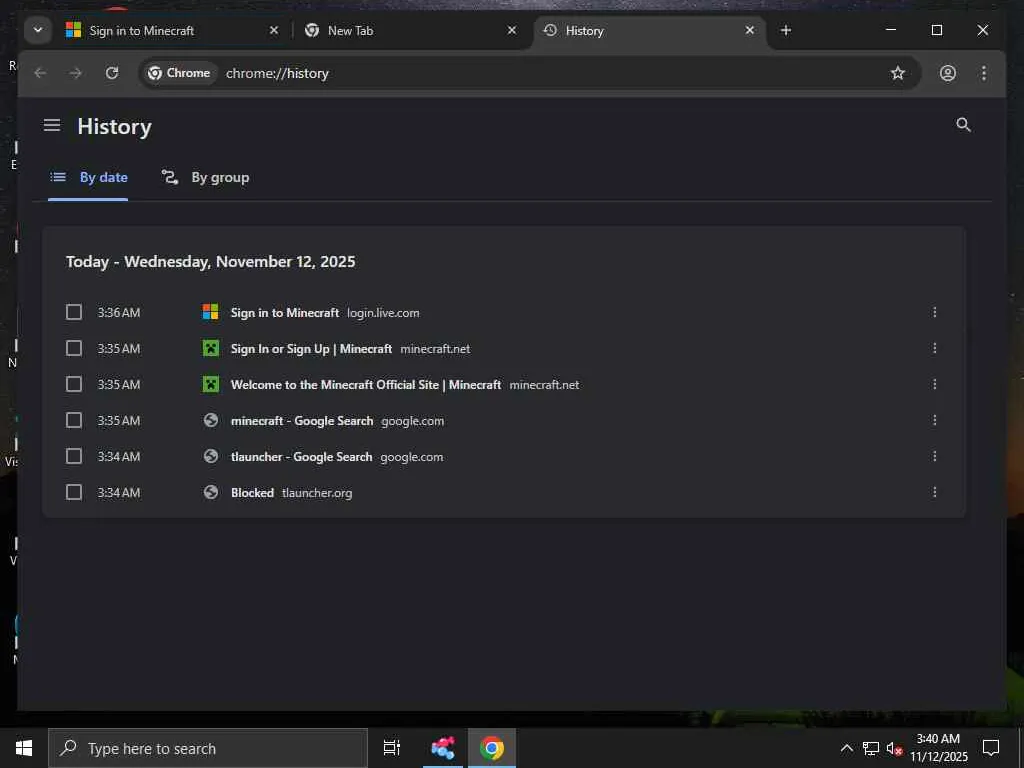
Task: Open a new tab with the plus button
Action: click(786, 30)
